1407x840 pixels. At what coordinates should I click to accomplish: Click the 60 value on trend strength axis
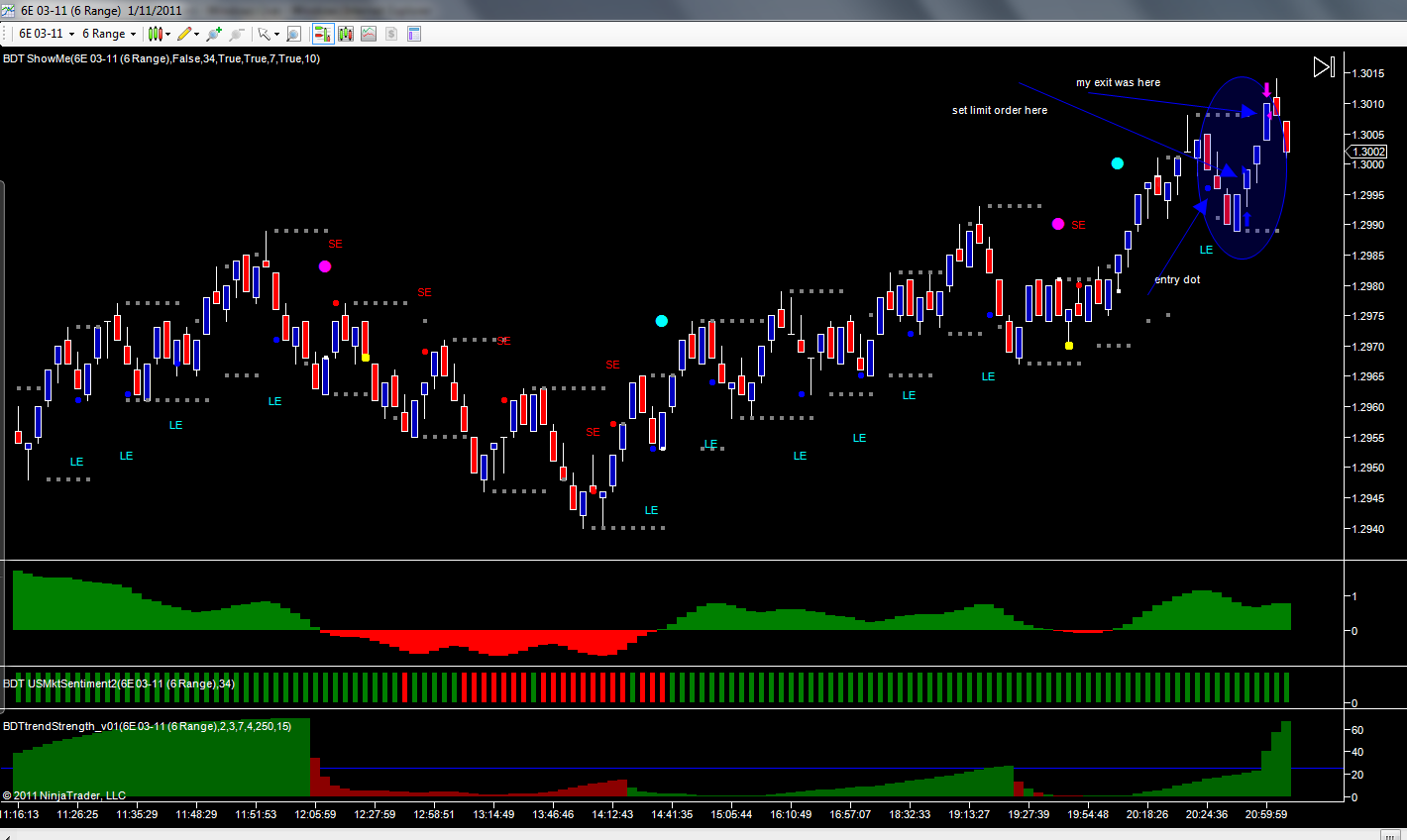pos(1357,730)
